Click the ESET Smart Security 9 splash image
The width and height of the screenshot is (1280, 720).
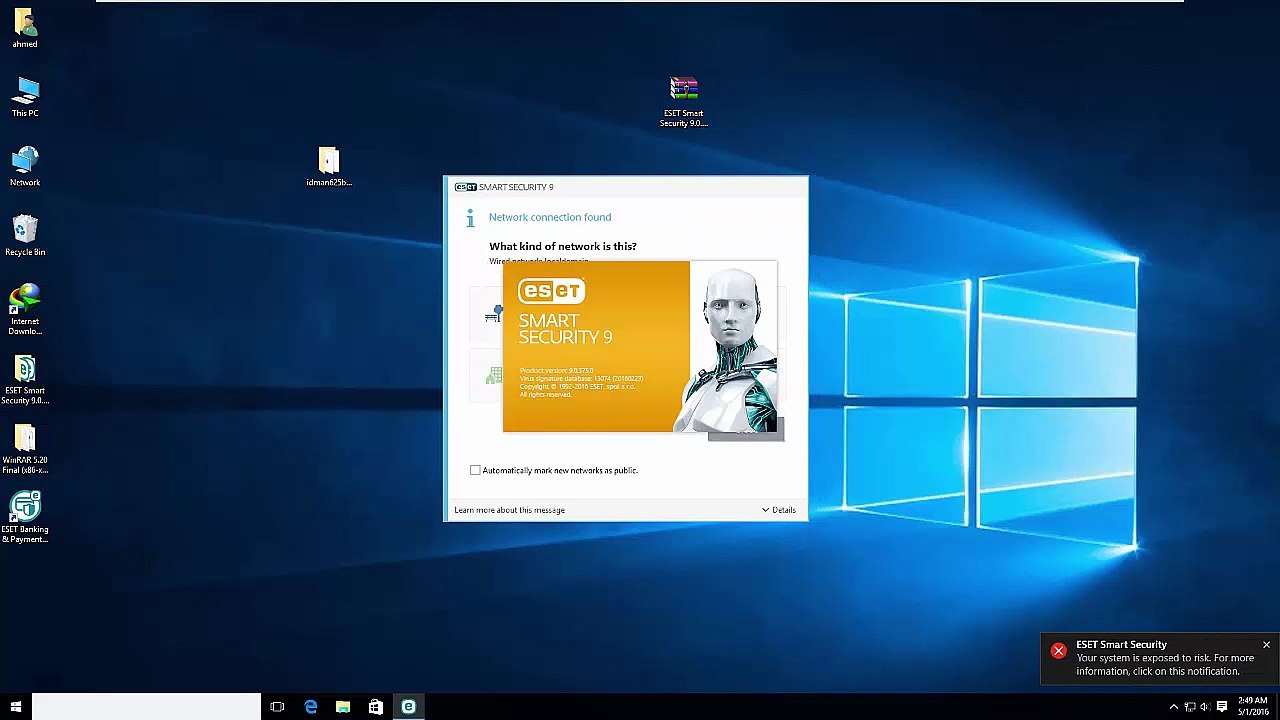tap(640, 347)
